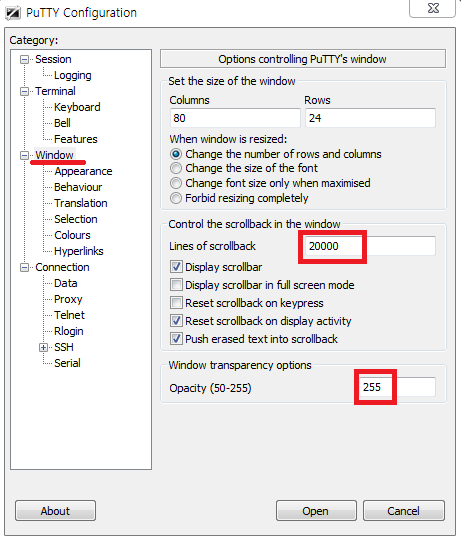Open Translation settings category
Viewport: 461px width, 539px height.
pos(81,203)
